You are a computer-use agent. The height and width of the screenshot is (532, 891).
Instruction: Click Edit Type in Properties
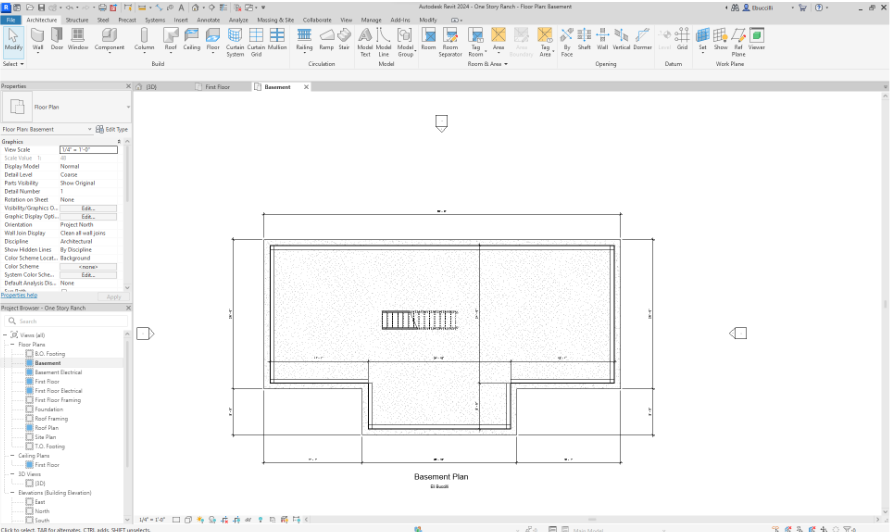point(112,129)
